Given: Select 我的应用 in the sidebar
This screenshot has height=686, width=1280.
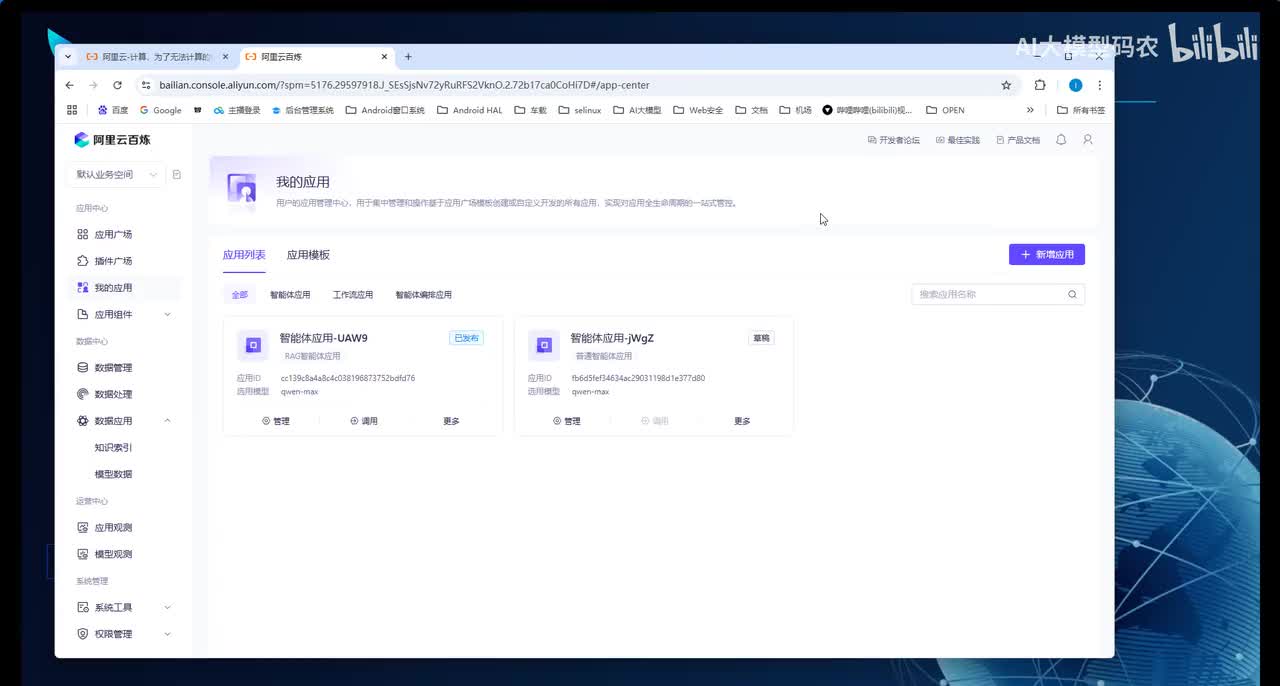Looking at the screenshot, I should [x=113, y=288].
